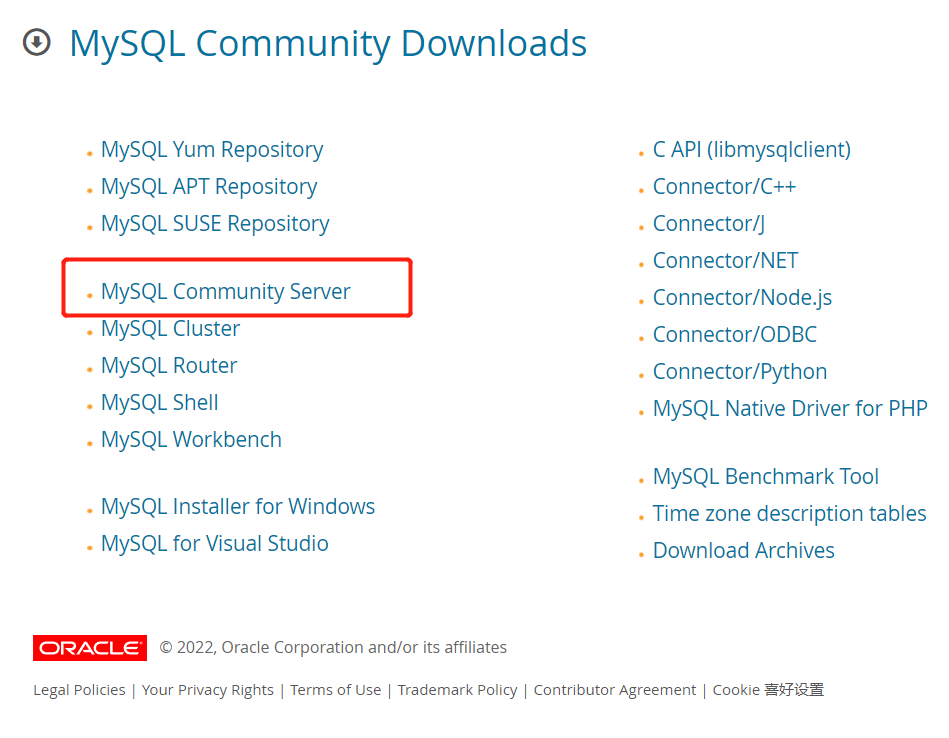
Task: Open the Connector/ODBC link
Action: click(735, 334)
